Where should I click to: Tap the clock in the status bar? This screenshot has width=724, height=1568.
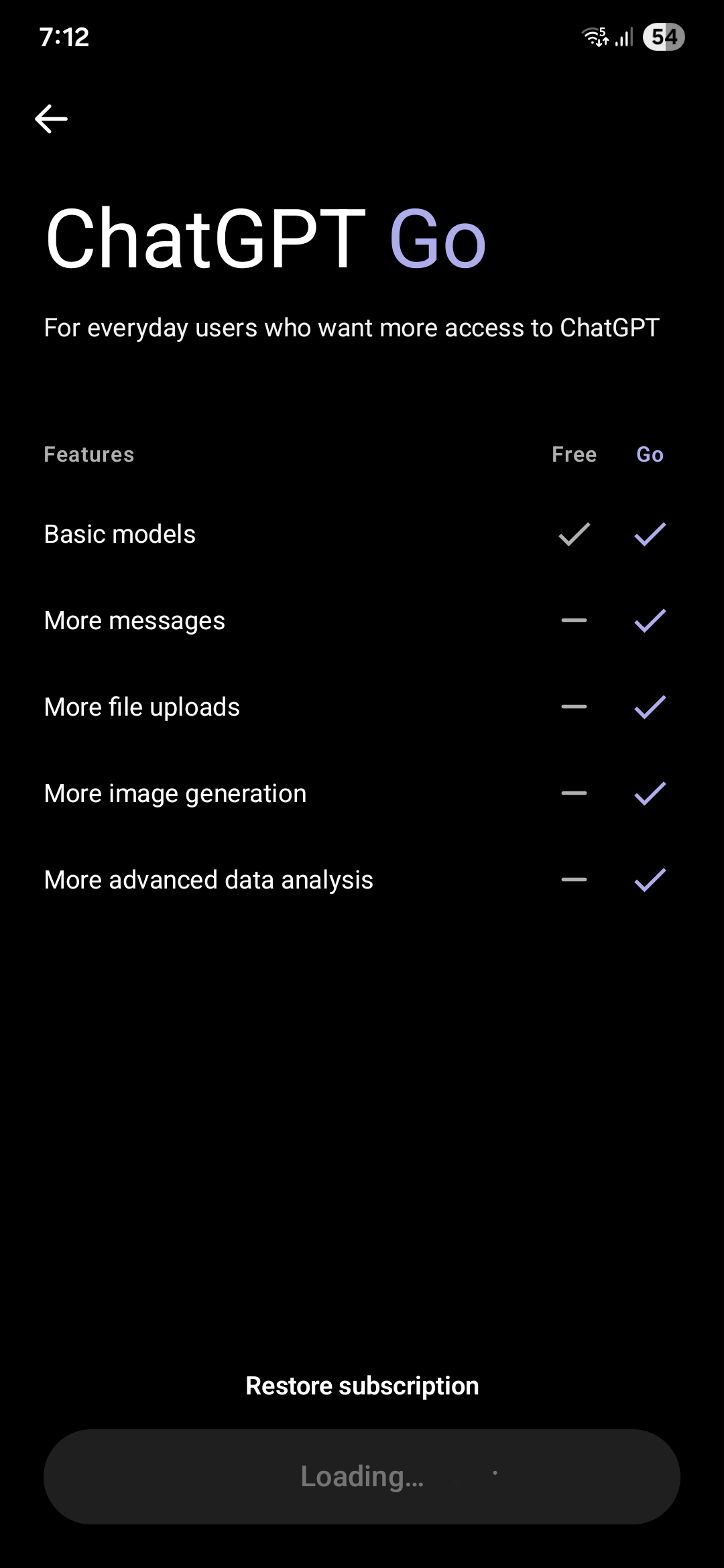point(64,38)
